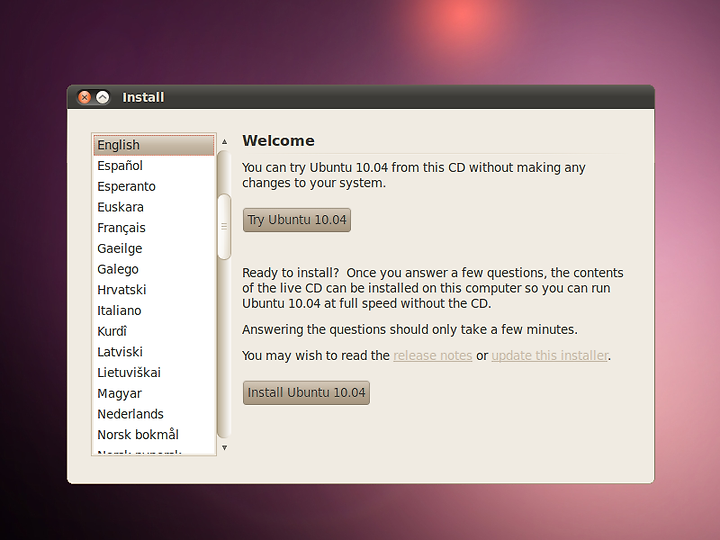Select Hrvatski in the language list
Viewport: 720px width, 540px height.
[154, 290]
